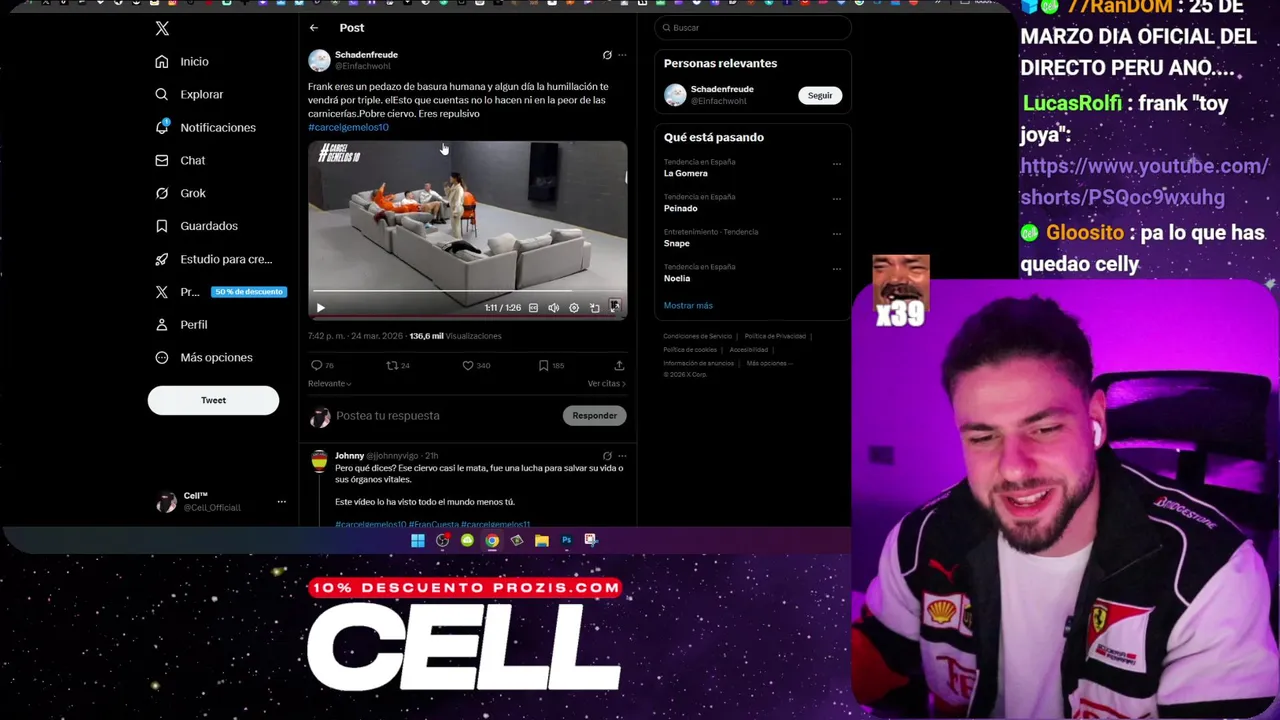Open Más opciones menu
The image size is (1280, 720).
click(203, 358)
